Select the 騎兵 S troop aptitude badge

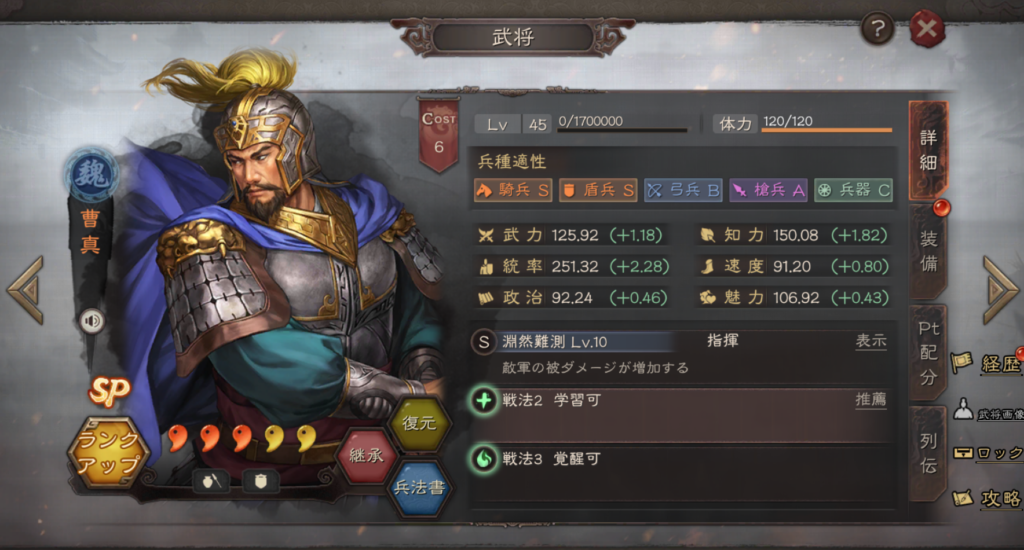[513, 190]
